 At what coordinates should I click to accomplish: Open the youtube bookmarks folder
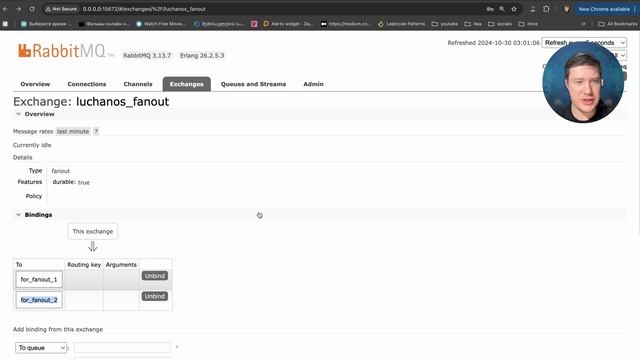[445, 24]
